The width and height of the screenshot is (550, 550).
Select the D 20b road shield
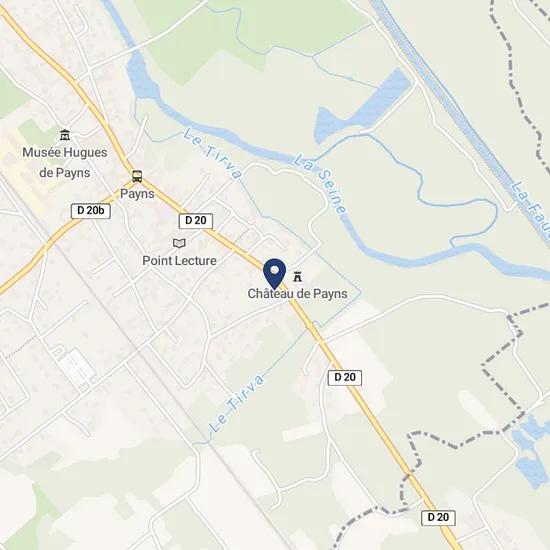[x=91, y=211]
